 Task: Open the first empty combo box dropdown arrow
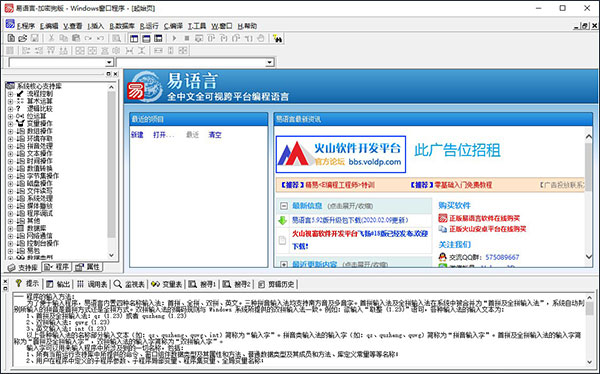[109, 62]
